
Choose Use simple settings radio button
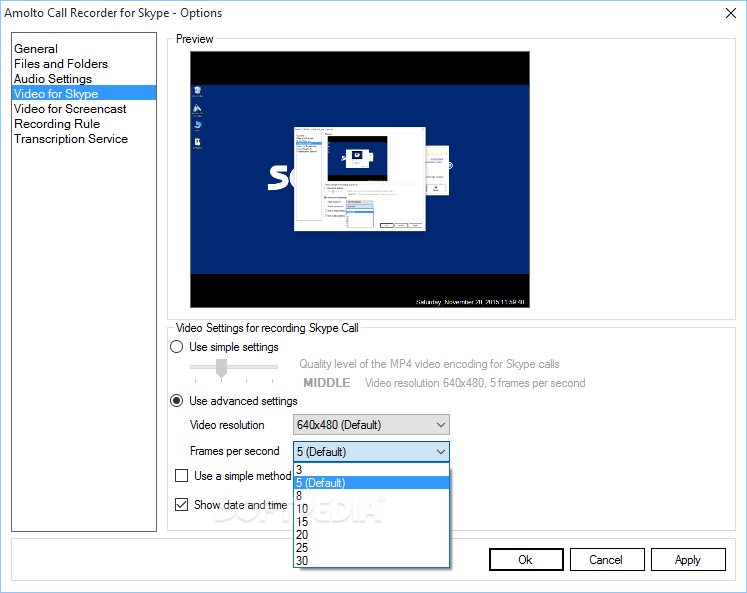coord(177,347)
